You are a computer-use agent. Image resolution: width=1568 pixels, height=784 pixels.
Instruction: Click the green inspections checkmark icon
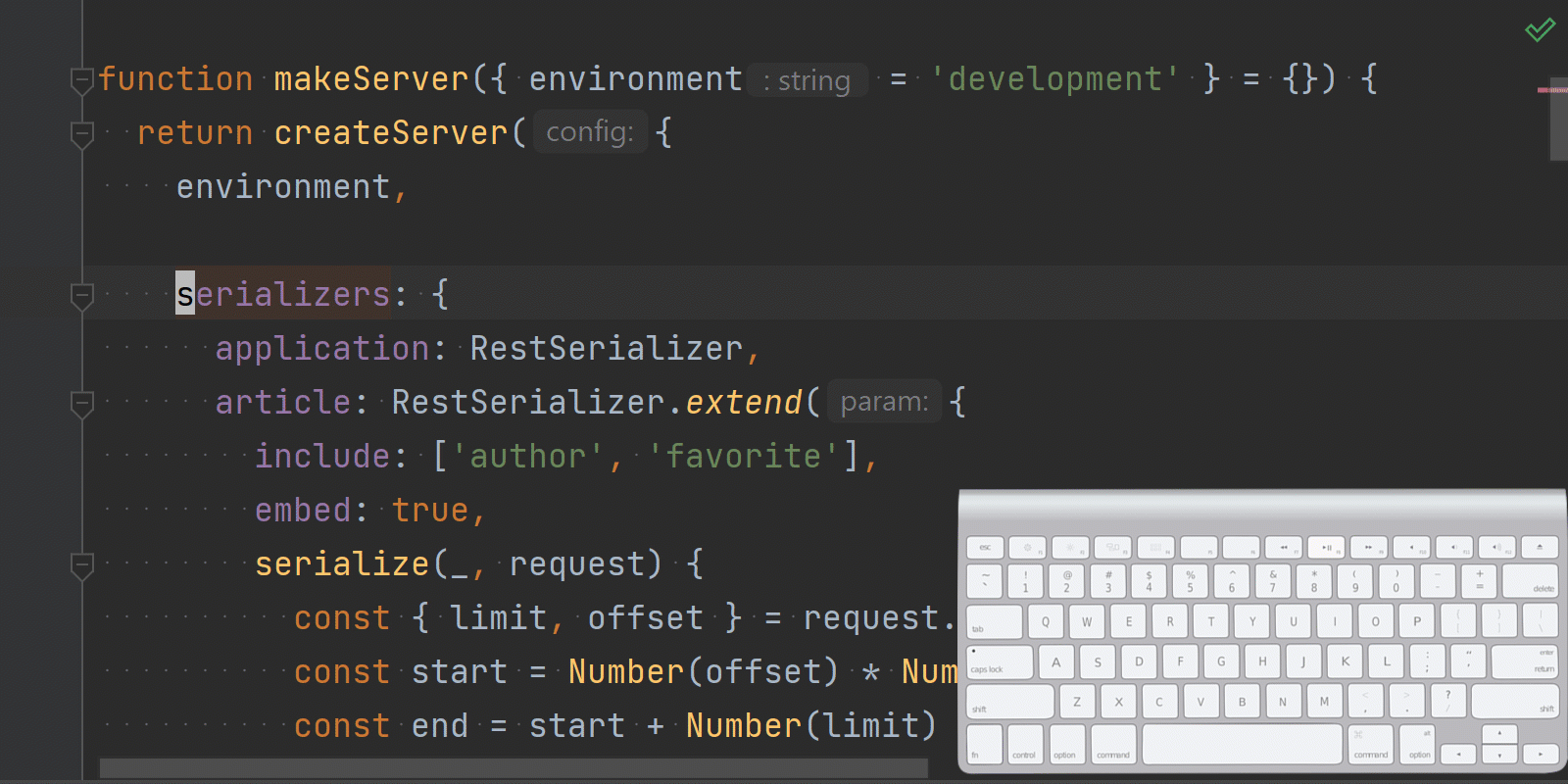1540,29
